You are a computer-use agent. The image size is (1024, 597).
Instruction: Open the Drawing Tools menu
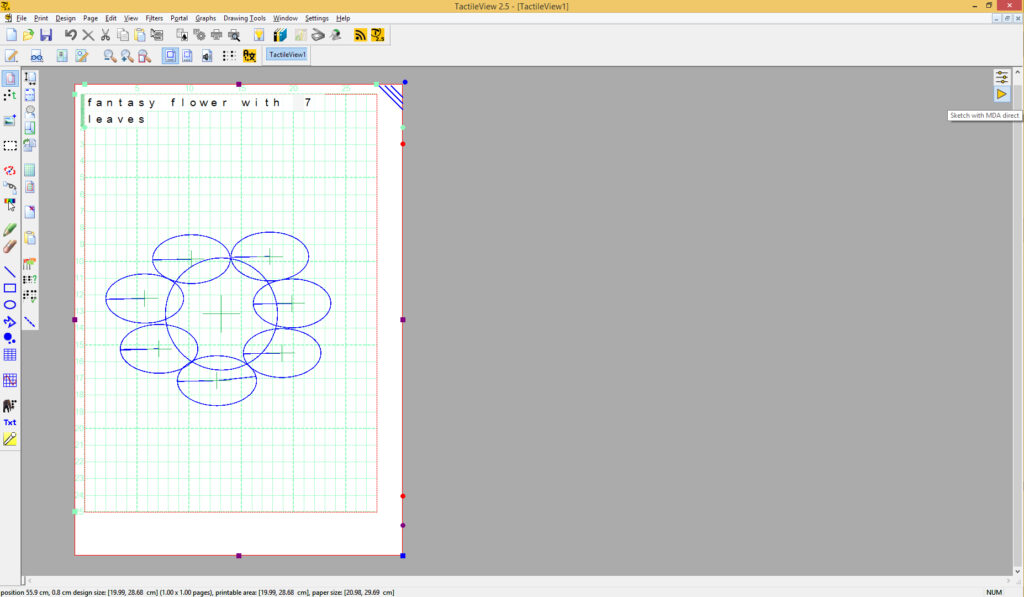[244, 18]
